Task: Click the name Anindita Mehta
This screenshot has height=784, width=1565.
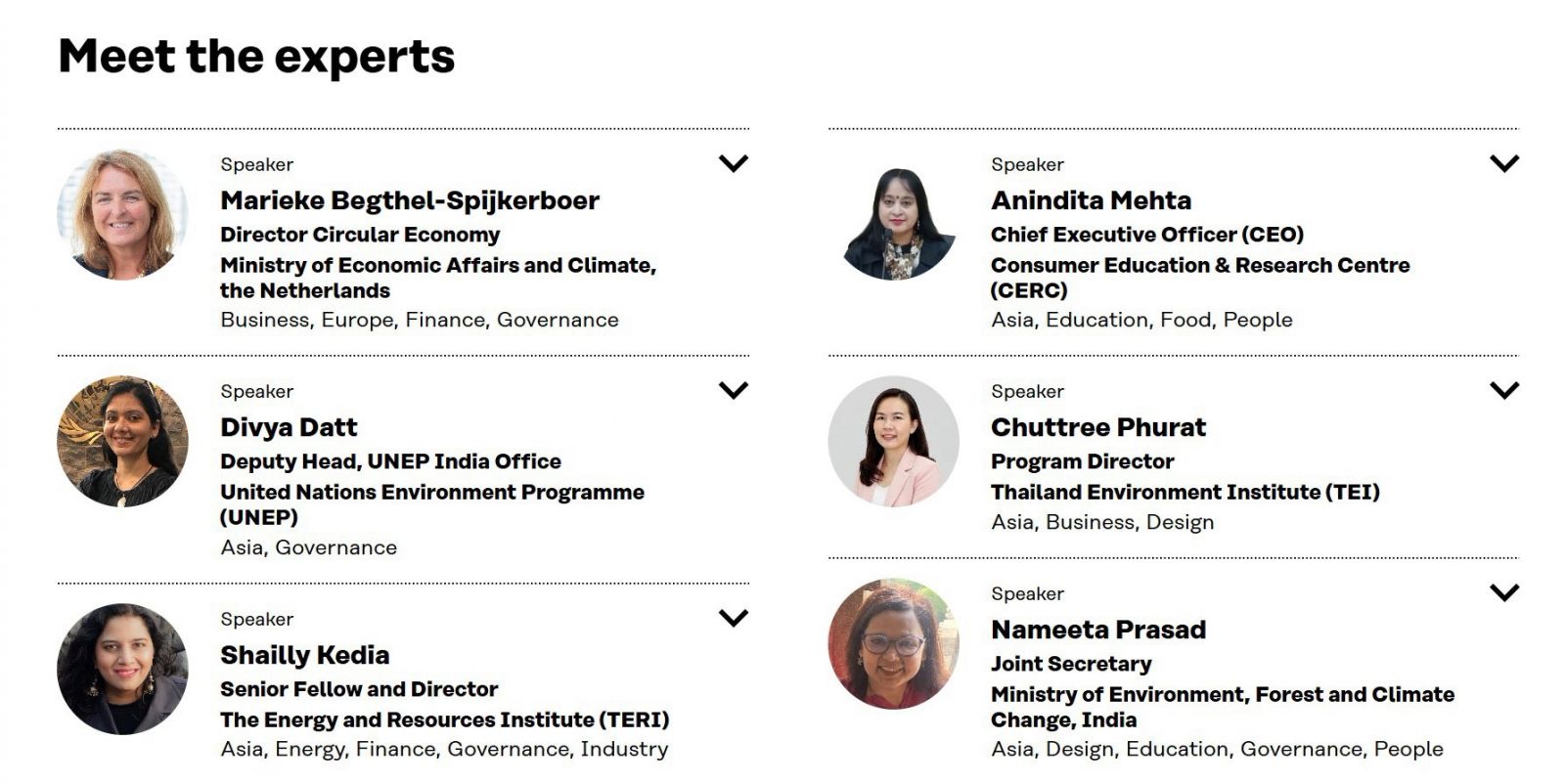Action: (x=1091, y=200)
